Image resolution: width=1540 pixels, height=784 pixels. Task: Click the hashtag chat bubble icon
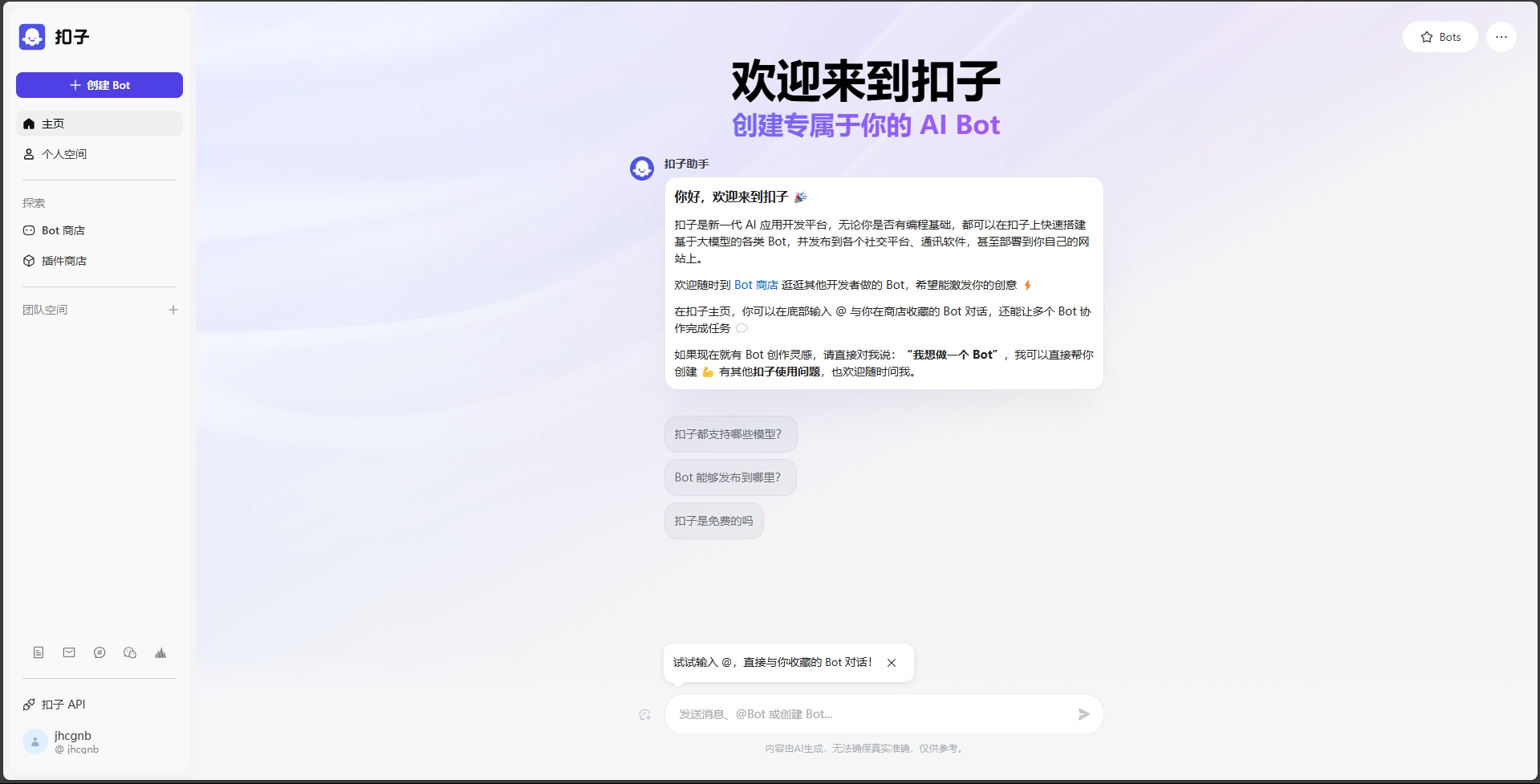(x=100, y=652)
